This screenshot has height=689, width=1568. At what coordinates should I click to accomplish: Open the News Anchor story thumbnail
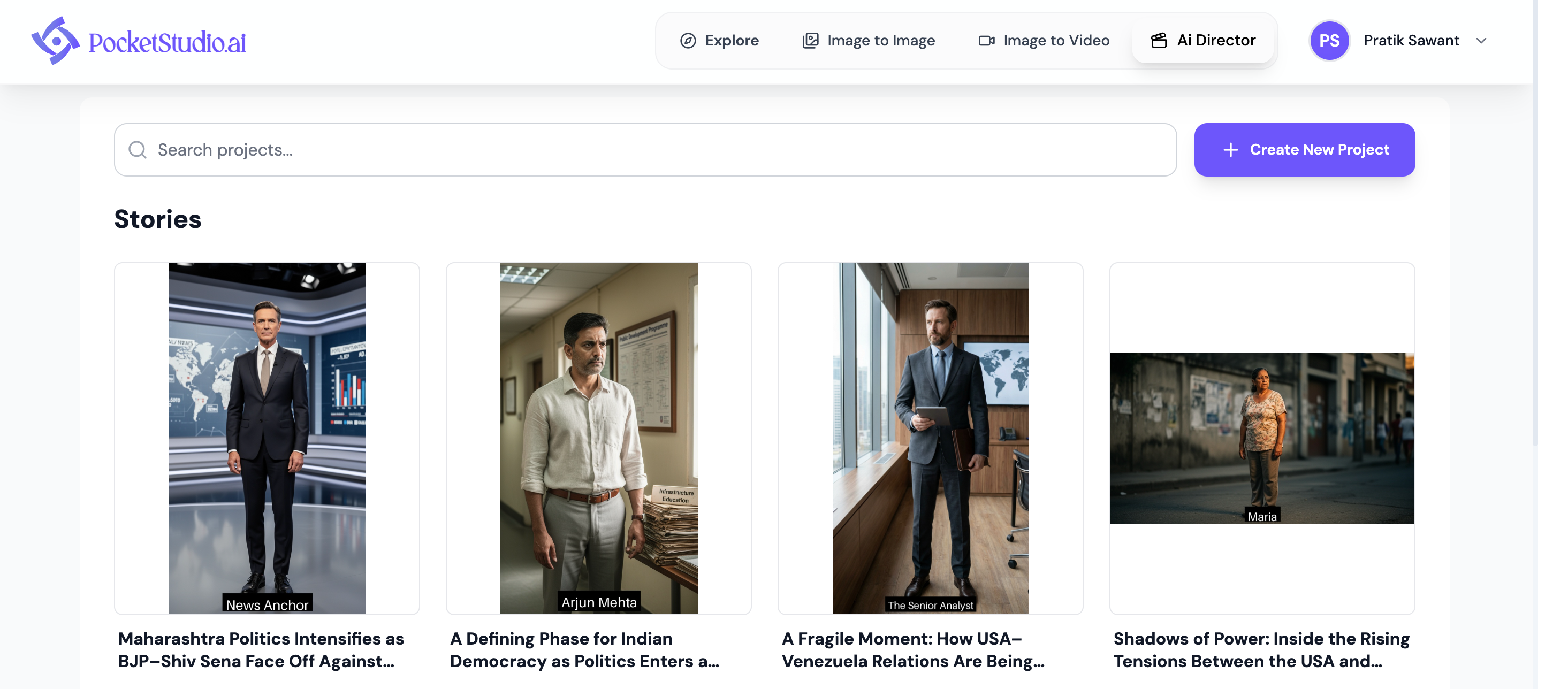267,438
